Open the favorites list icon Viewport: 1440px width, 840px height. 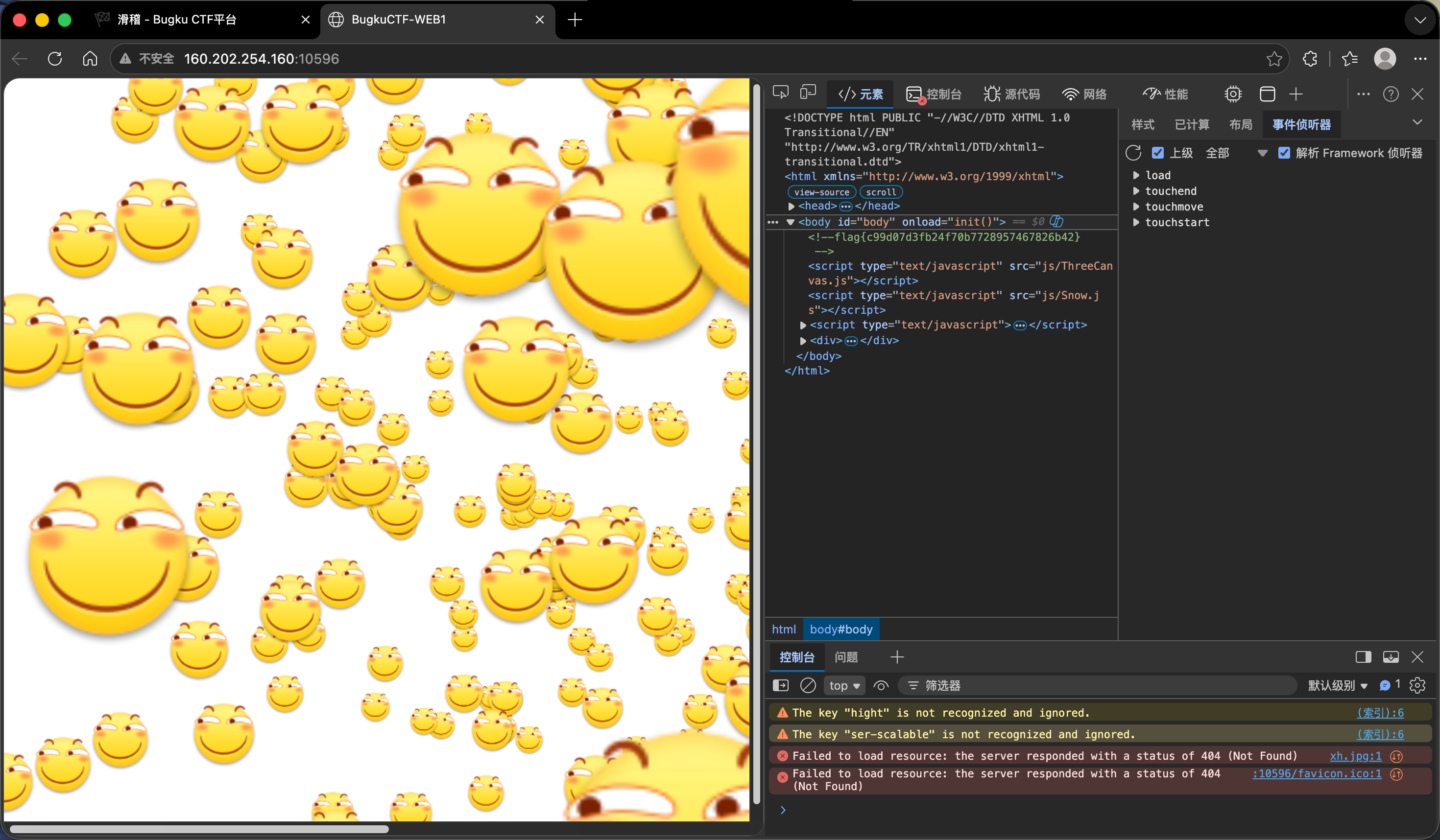1350,58
